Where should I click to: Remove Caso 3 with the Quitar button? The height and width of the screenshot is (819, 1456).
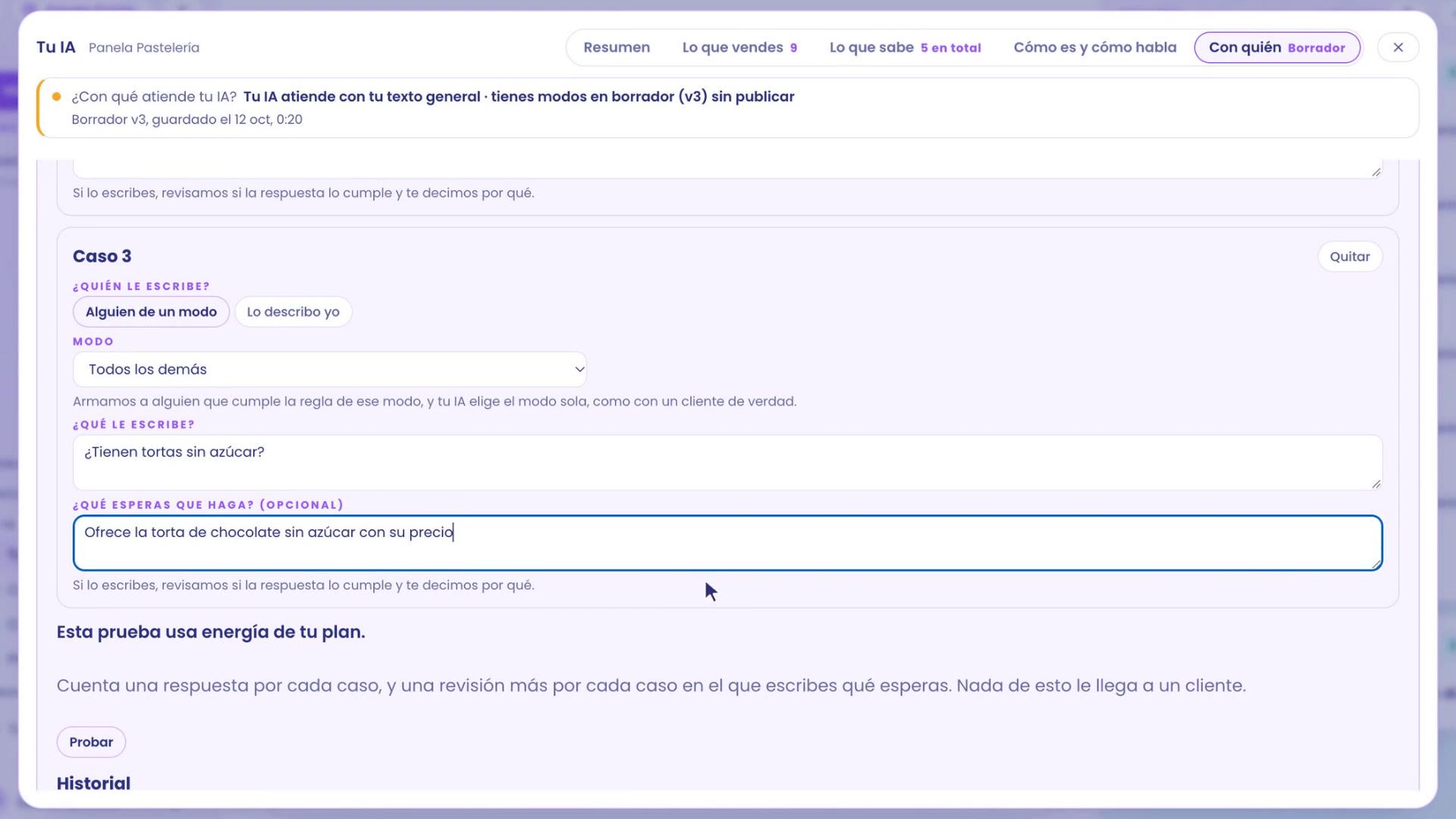1350,256
